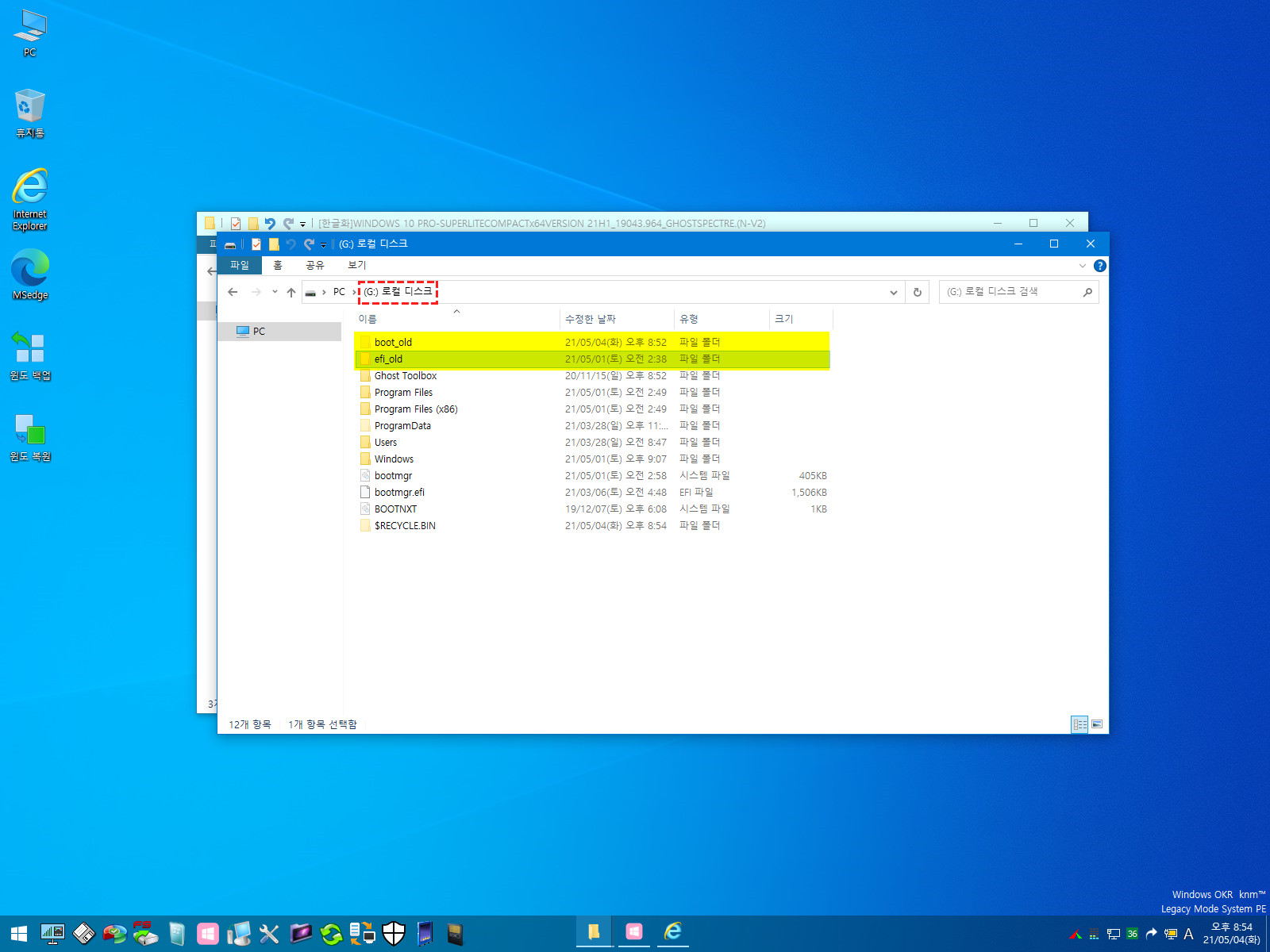Select the efi_old folder
The width and height of the screenshot is (1270, 952).
pyautogui.click(x=592, y=359)
